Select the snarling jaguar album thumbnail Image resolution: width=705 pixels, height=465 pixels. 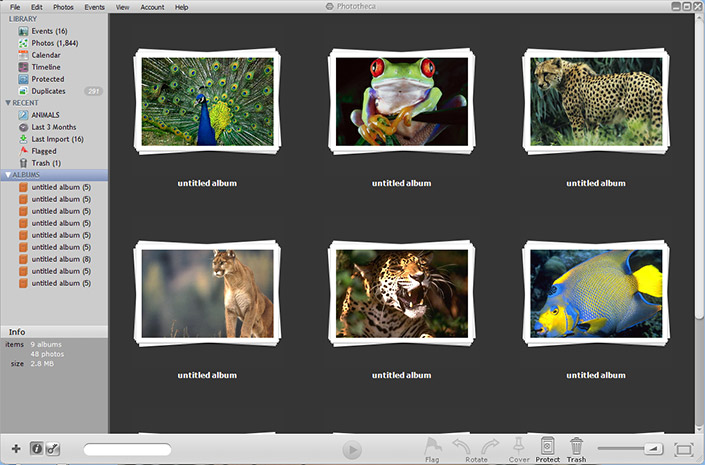402,293
